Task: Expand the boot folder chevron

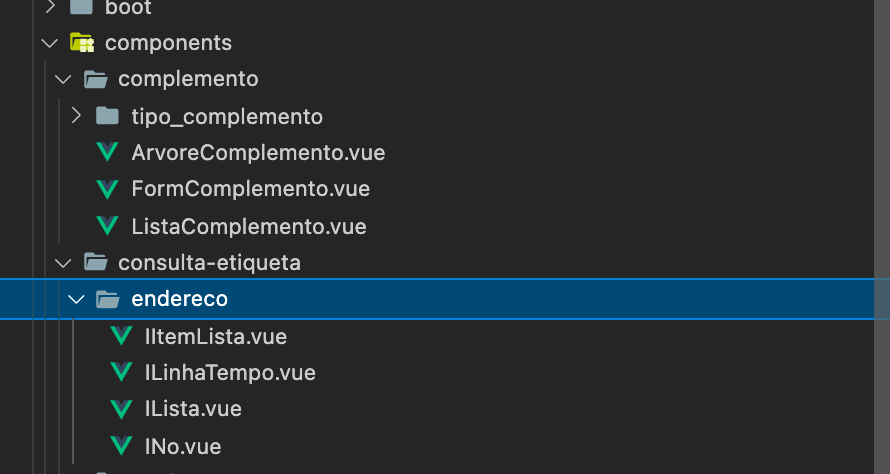Action: [x=50, y=8]
